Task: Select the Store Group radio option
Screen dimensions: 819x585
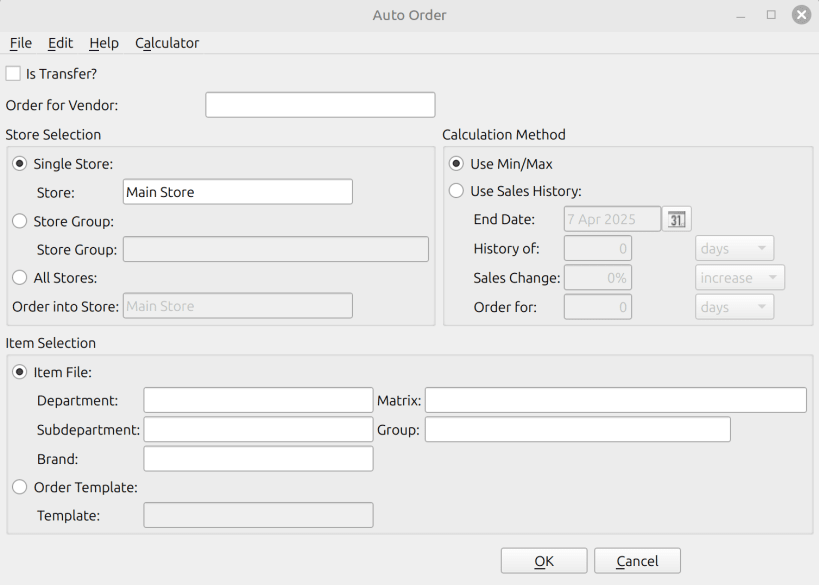Action: pos(19,221)
